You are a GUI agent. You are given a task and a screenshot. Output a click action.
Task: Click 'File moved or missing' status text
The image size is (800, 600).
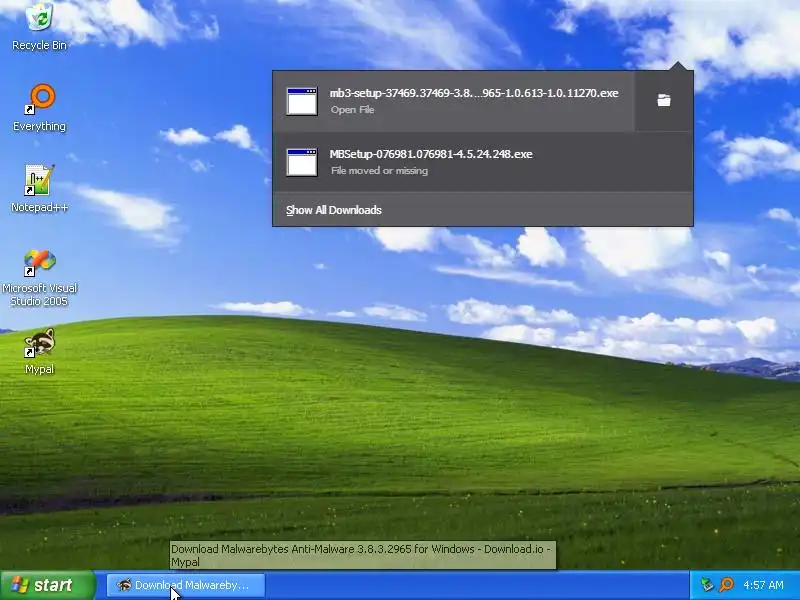coord(379,171)
